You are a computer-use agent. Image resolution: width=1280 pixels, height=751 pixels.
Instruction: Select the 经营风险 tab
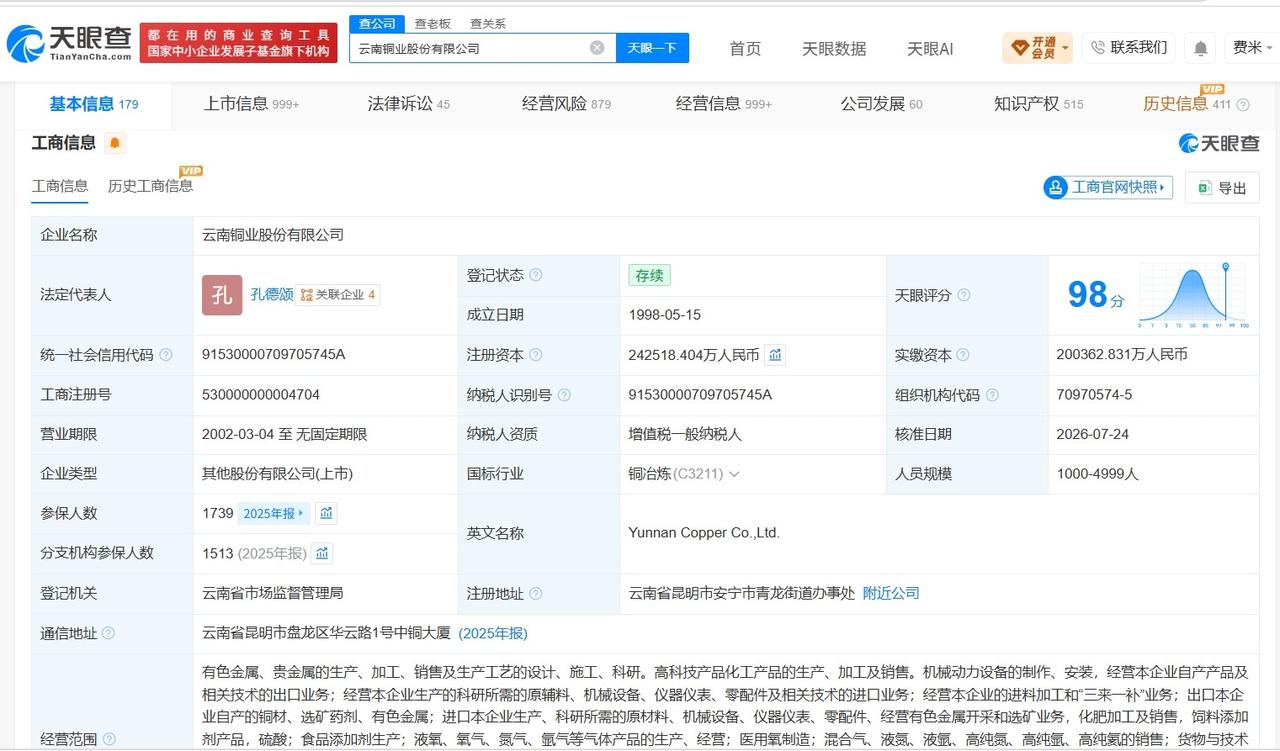click(x=566, y=104)
